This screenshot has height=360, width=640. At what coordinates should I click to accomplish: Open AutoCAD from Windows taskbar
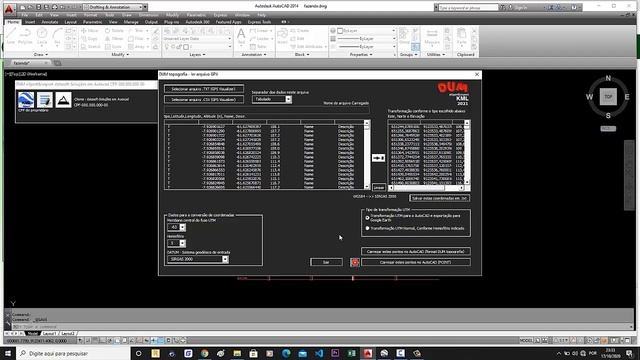368,353
